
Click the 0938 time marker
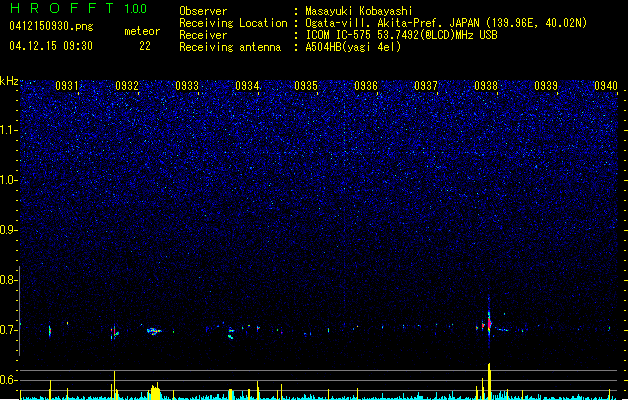tap(486, 86)
